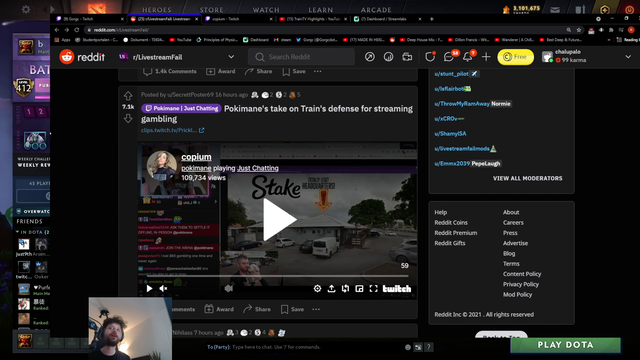
Task: Enable picture-in-picture mini player for clip
Action: coord(359,289)
